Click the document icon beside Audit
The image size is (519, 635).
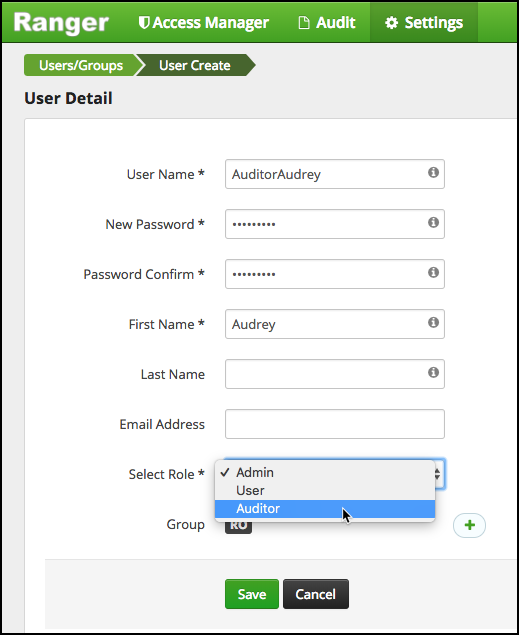click(x=304, y=23)
